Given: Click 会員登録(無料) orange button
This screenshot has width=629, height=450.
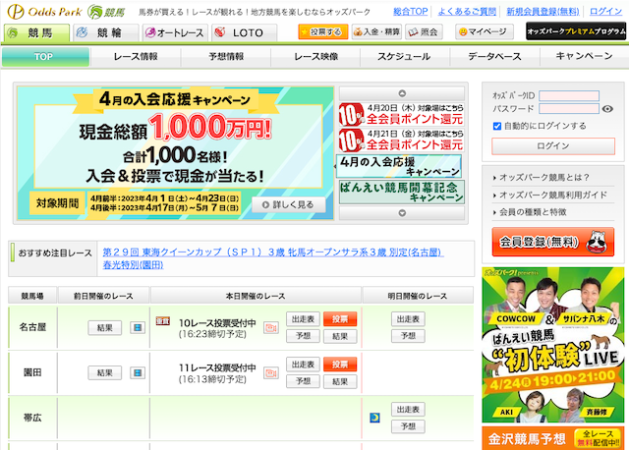Looking at the screenshot, I should click(x=553, y=242).
